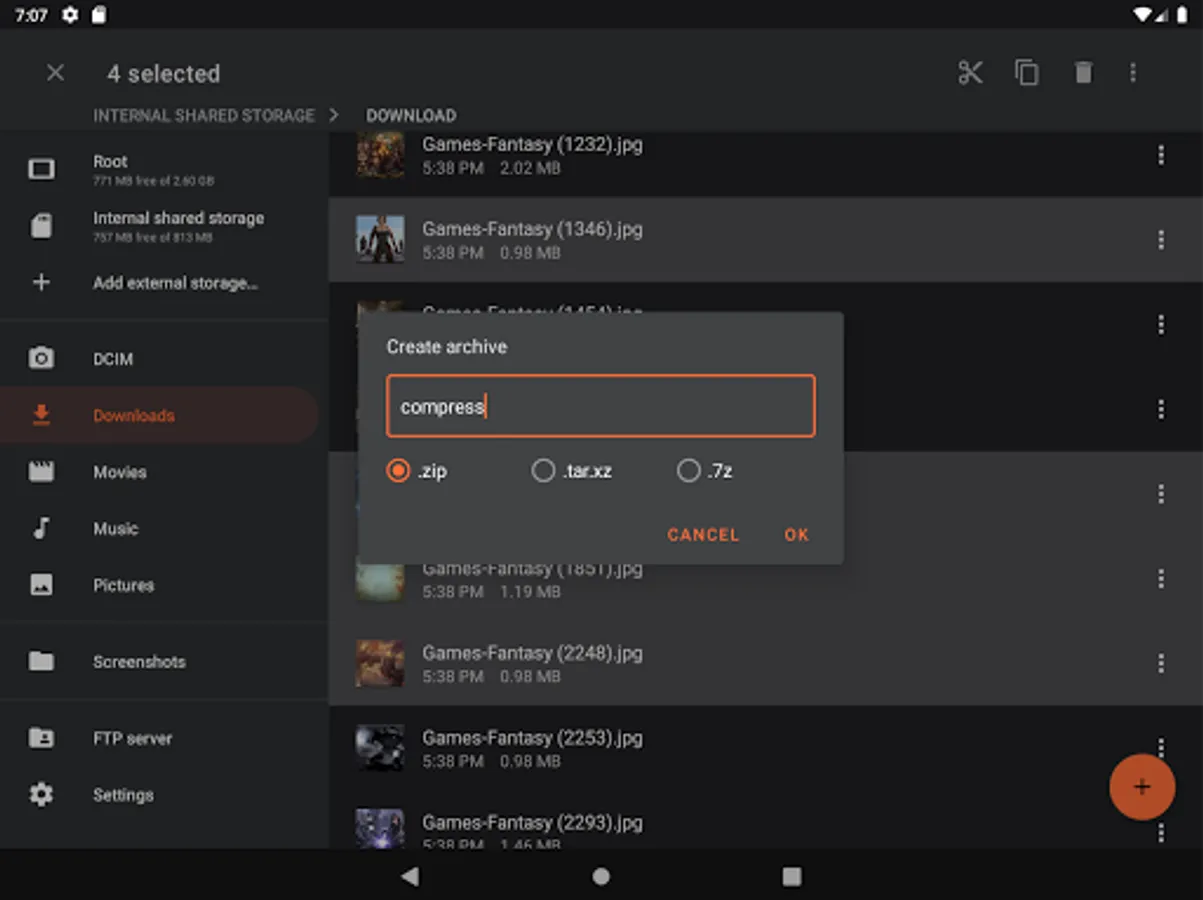Select Music in the sidebar
The height and width of the screenshot is (900, 1203).
point(115,529)
